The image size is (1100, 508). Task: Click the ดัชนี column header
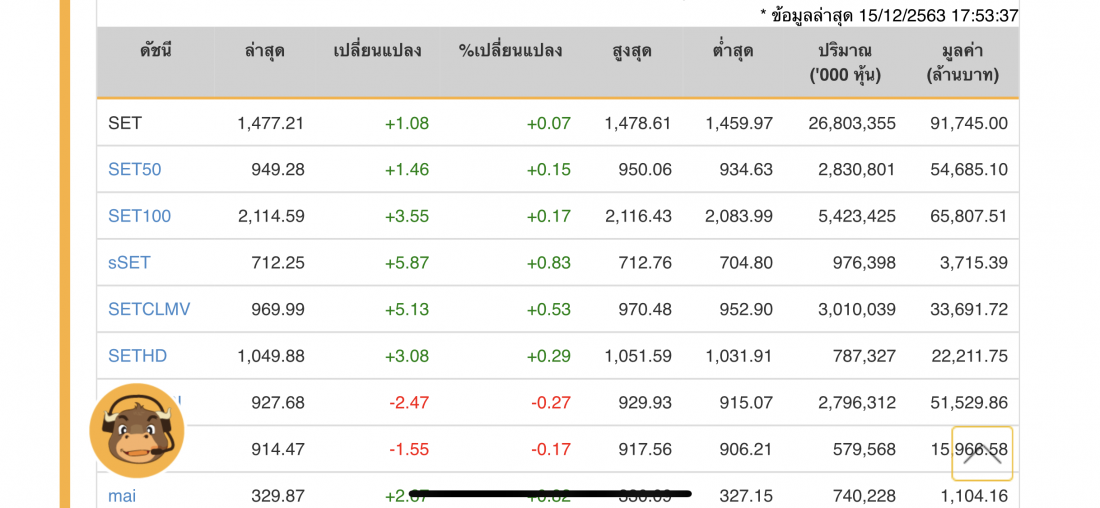pos(155,51)
